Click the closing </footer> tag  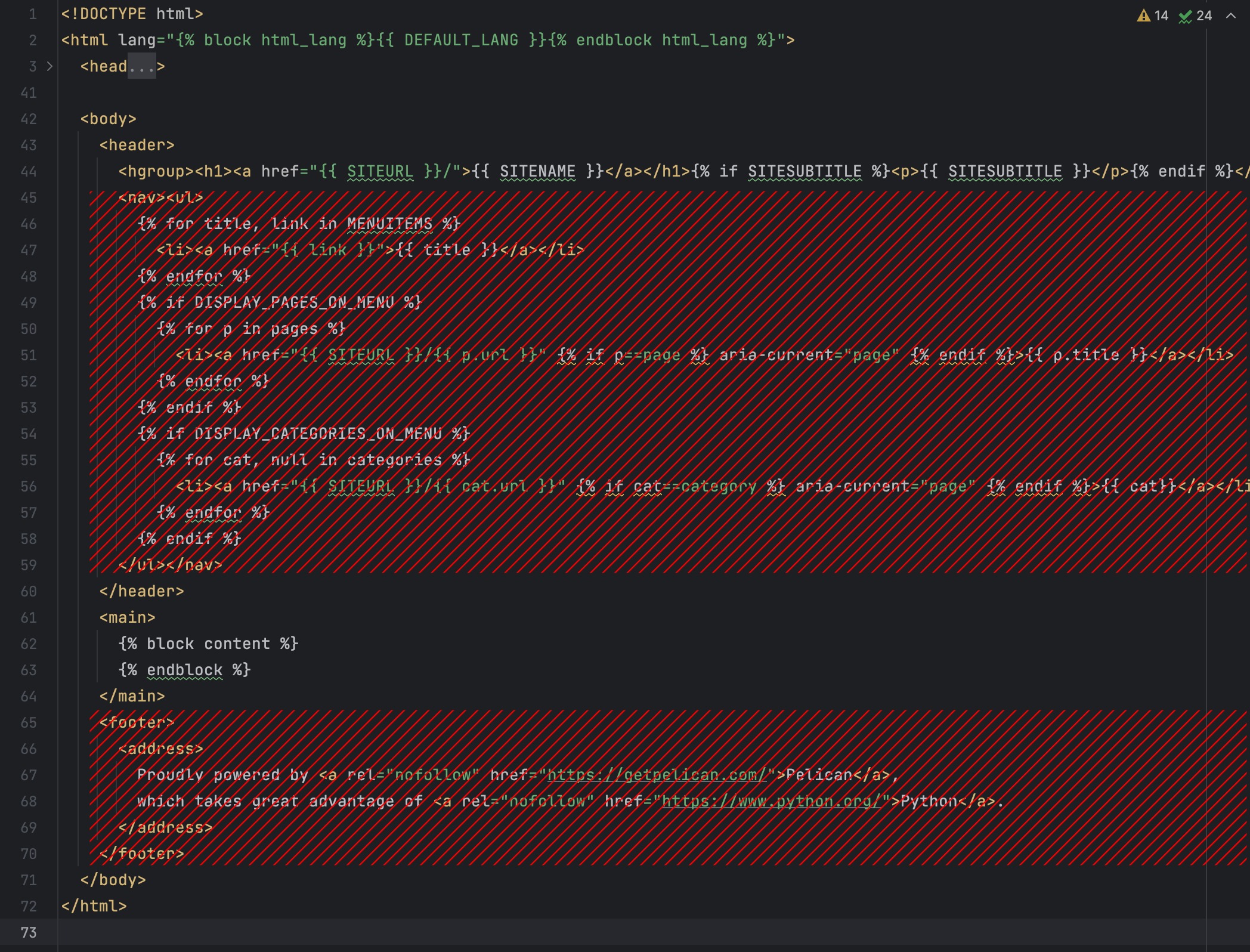[142, 854]
